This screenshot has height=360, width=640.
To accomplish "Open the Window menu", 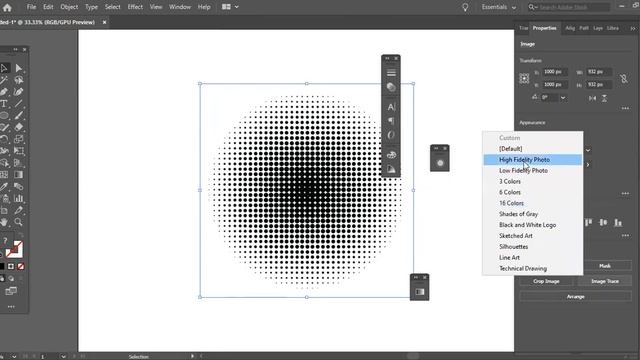I will 180,7.
